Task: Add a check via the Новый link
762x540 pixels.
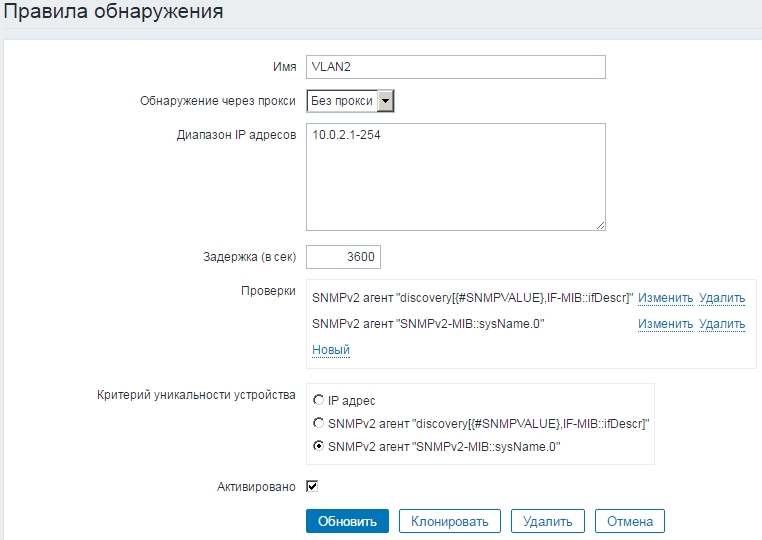Action: tap(330, 350)
